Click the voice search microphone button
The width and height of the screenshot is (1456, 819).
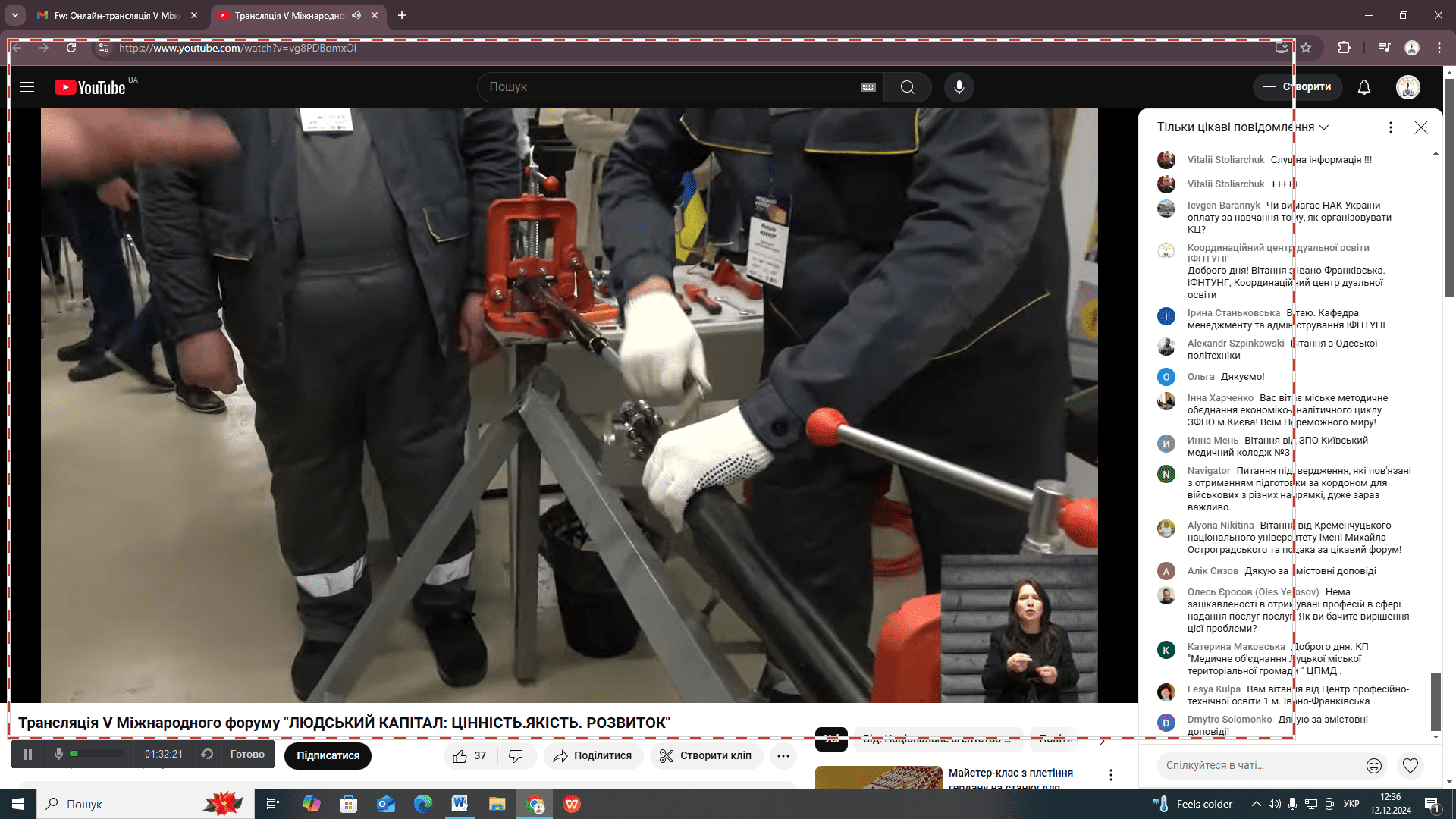tap(959, 87)
